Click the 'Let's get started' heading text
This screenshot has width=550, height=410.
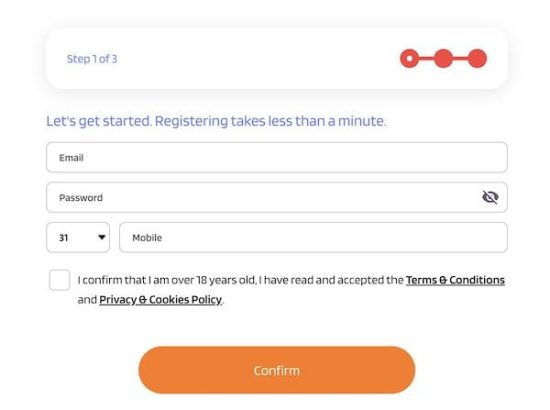point(216,121)
